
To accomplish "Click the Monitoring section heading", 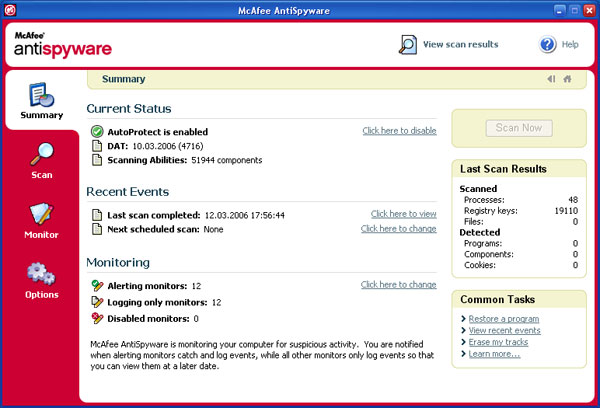I will (x=118, y=263).
